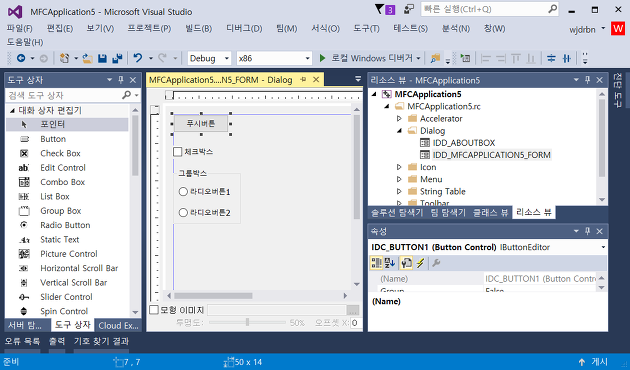Select the Radio Button tool icon
This screenshot has width=630, height=370.
[24, 225]
